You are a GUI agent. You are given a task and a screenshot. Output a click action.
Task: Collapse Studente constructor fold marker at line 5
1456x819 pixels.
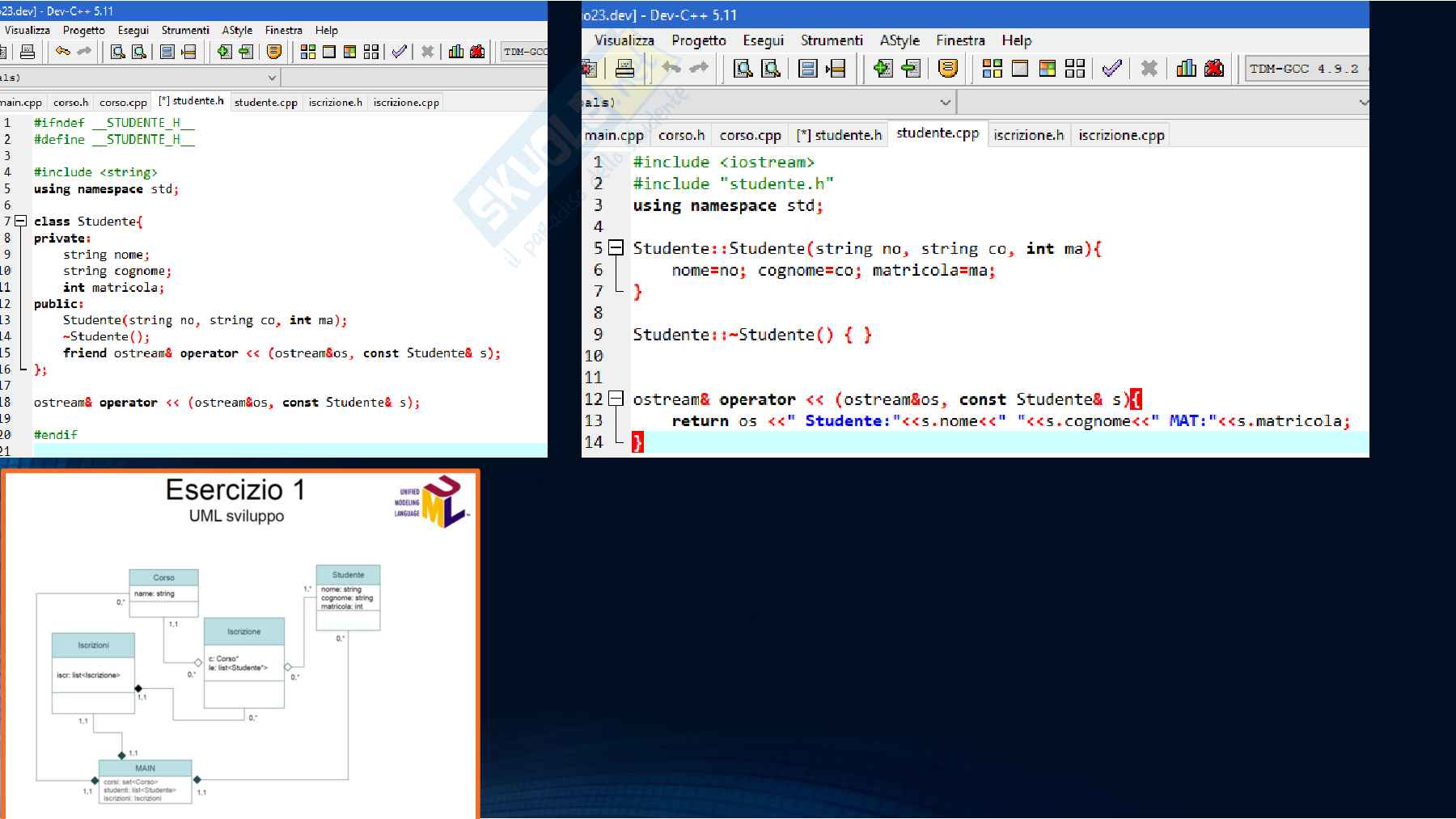point(616,248)
